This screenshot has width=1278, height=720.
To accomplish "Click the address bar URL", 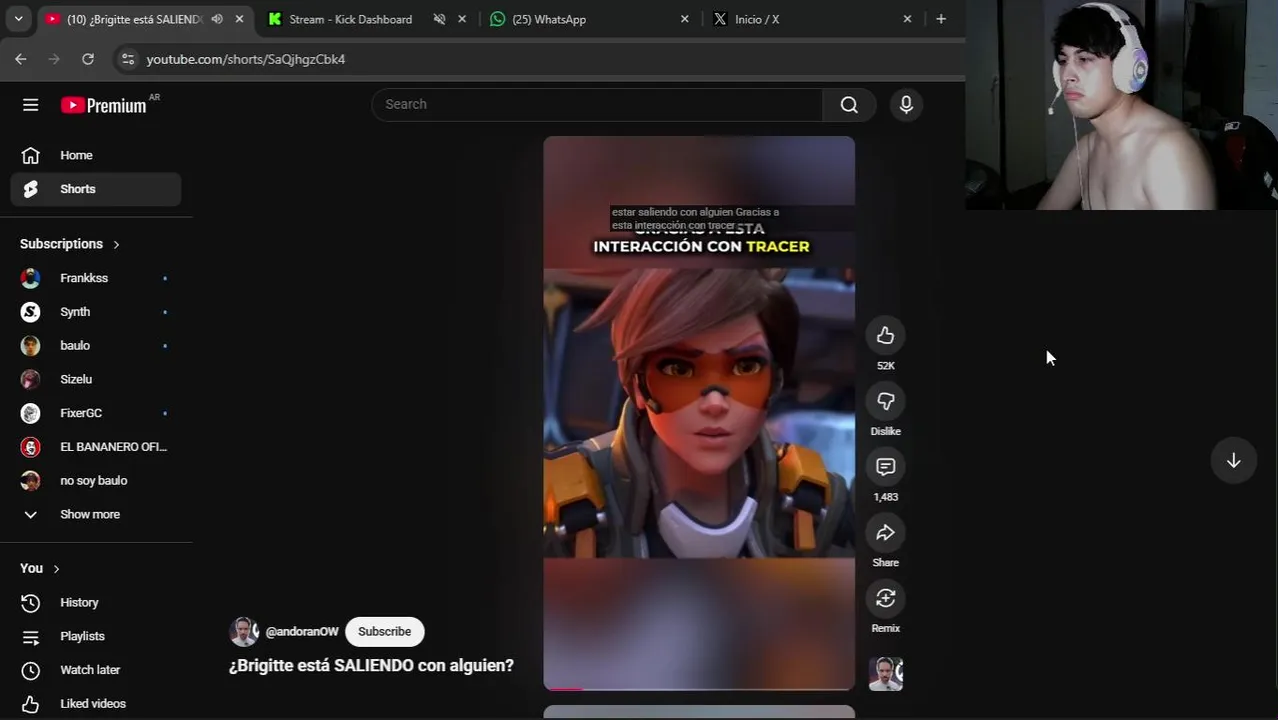I will tap(246, 59).
